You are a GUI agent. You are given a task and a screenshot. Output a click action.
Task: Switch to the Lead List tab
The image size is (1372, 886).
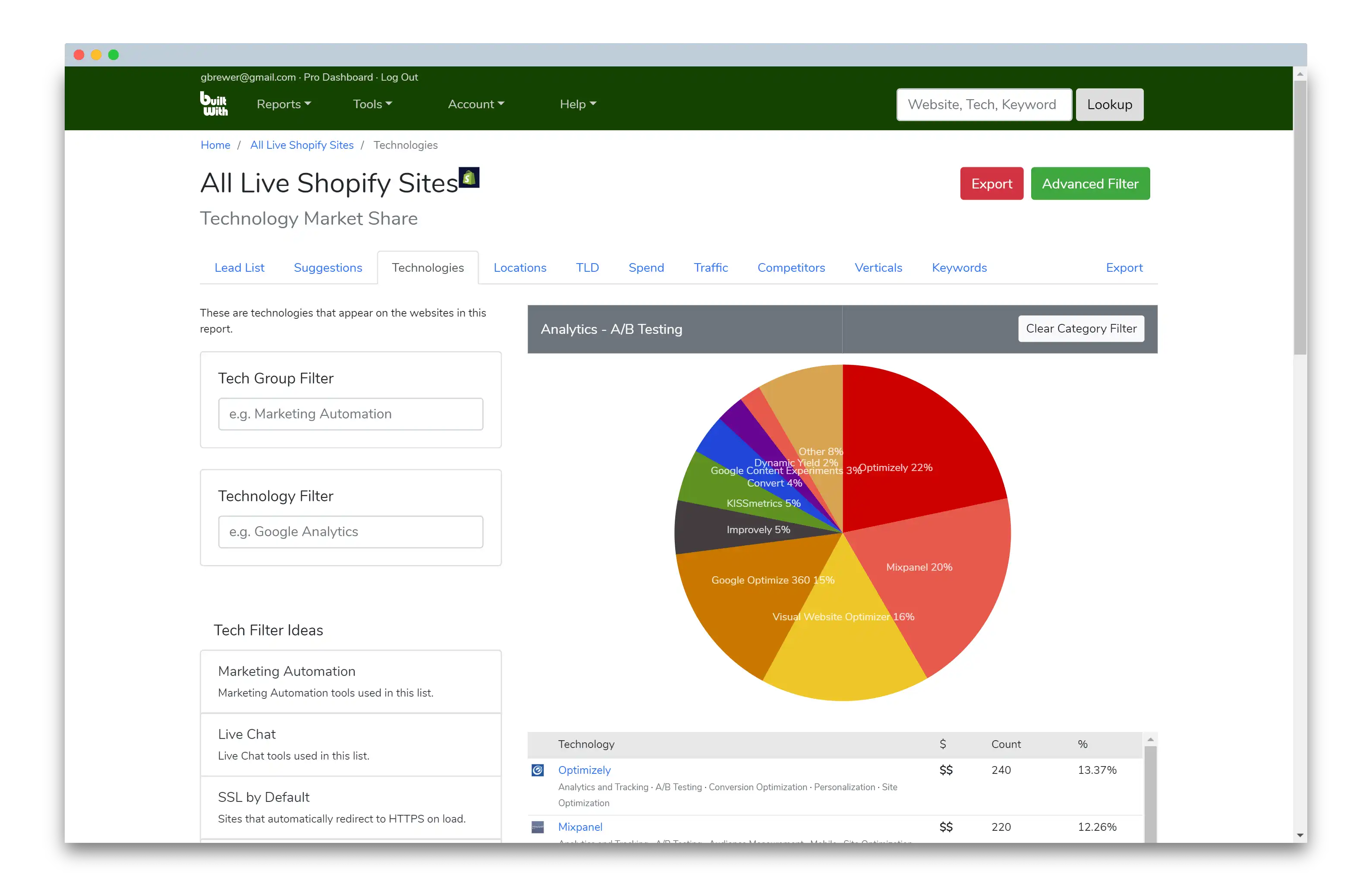pos(239,267)
